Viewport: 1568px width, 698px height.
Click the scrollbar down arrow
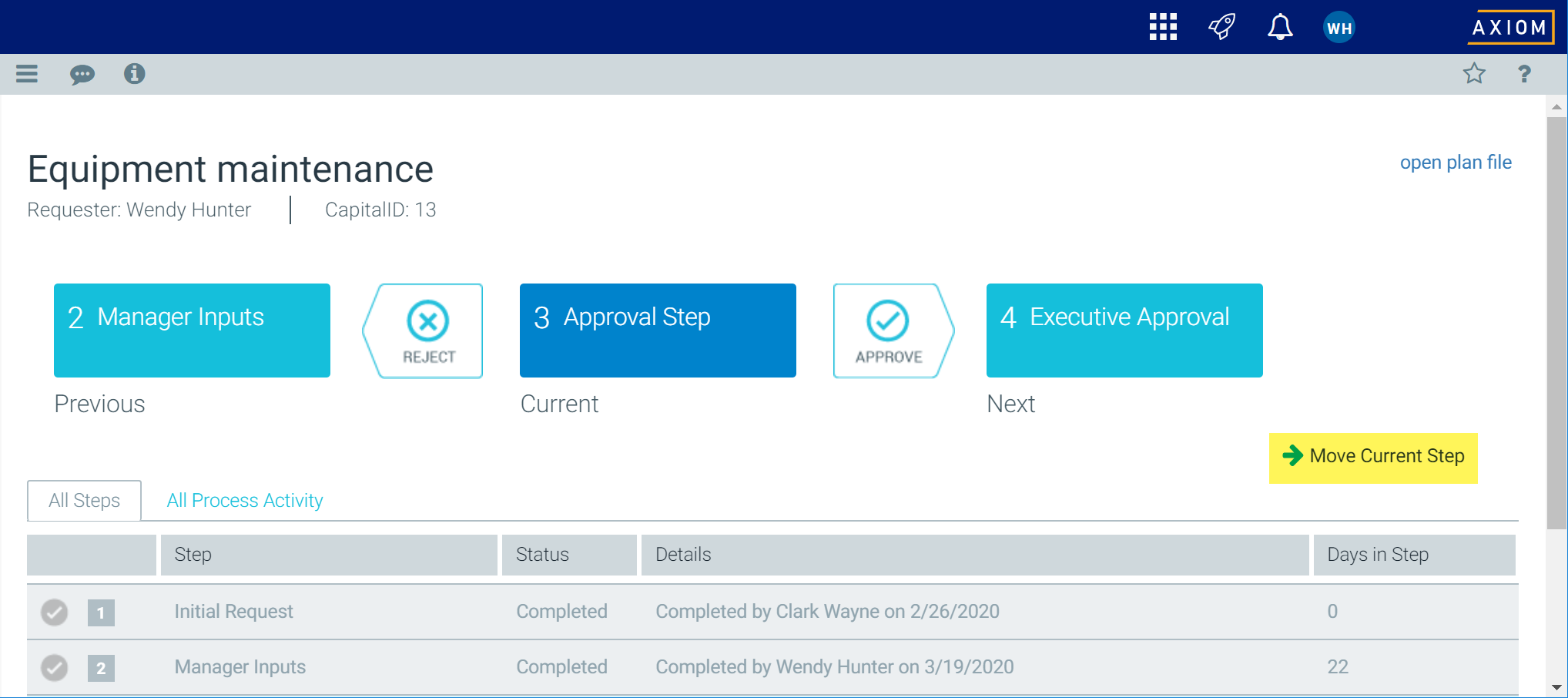(x=1556, y=687)
